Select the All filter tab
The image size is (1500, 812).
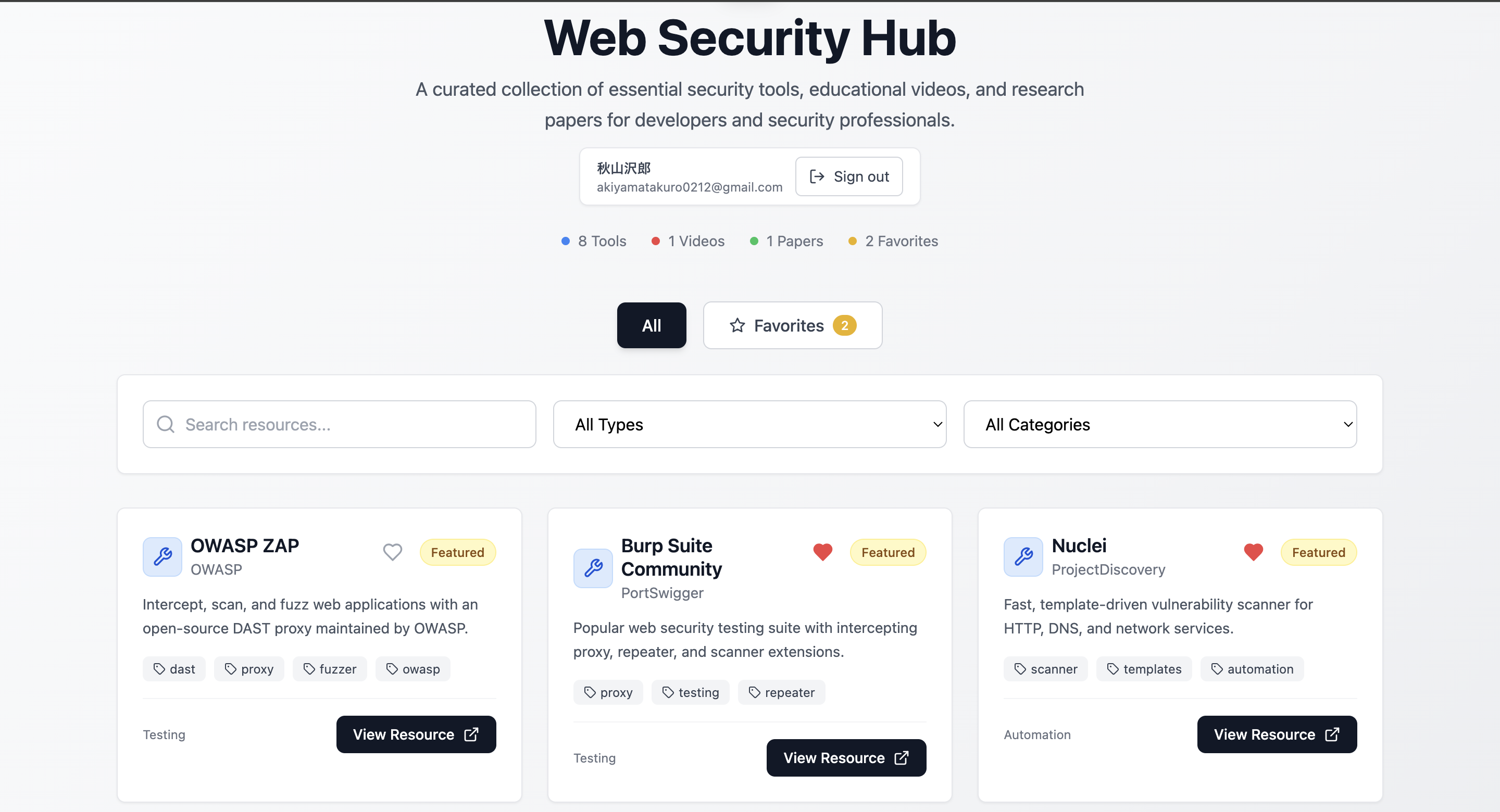pos(651,325)
